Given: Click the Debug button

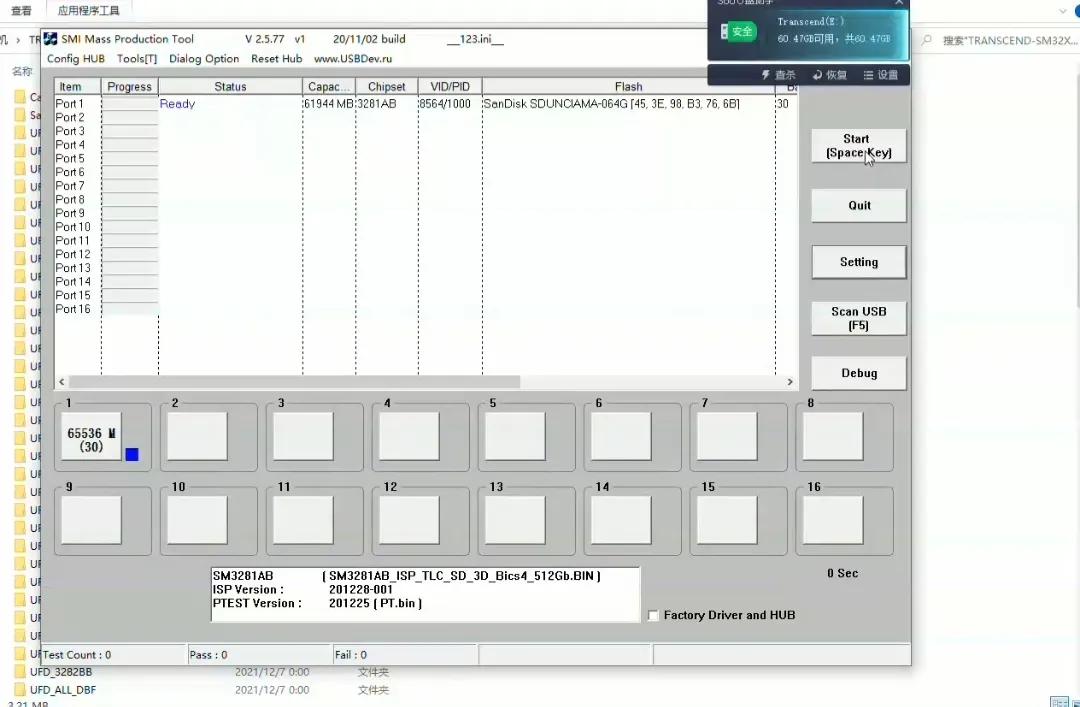Looking at the screenshot, I should (858, 373).
